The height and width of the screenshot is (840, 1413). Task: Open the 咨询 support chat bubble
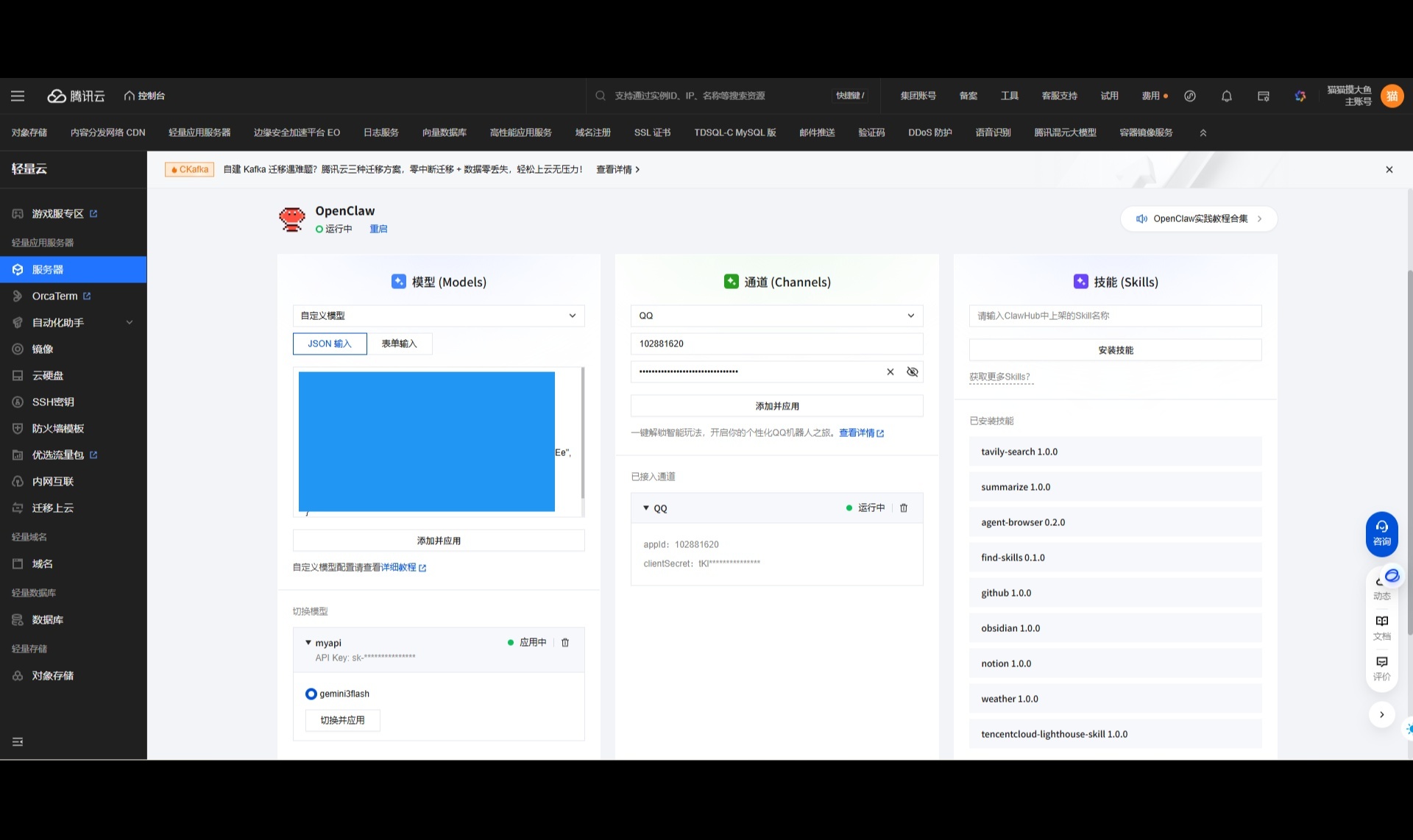1381,533
